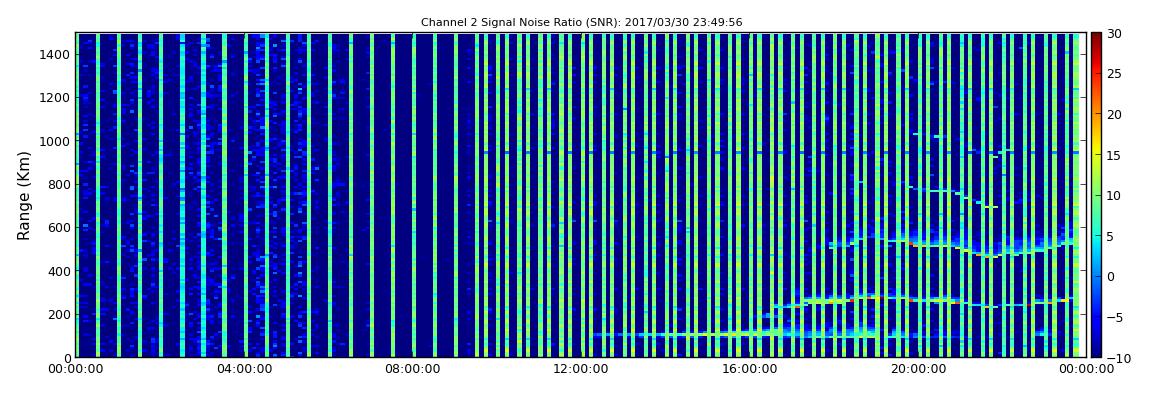Viewport: 1150px width, 407px height.
Task: Click the colorbar tick value 20
Action: tap(1114, 114)
